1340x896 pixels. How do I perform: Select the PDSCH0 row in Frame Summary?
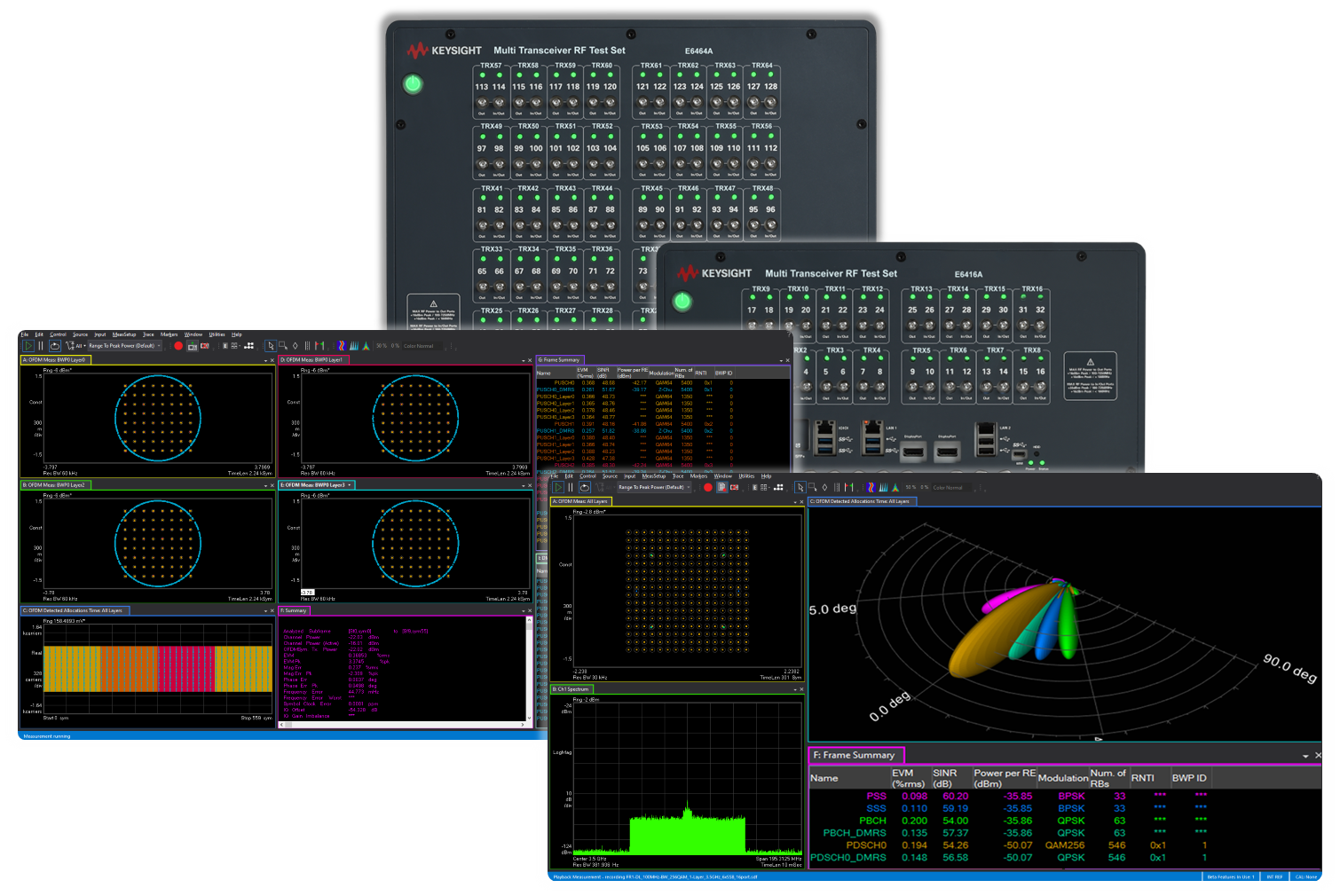click(x=869, y=845)
